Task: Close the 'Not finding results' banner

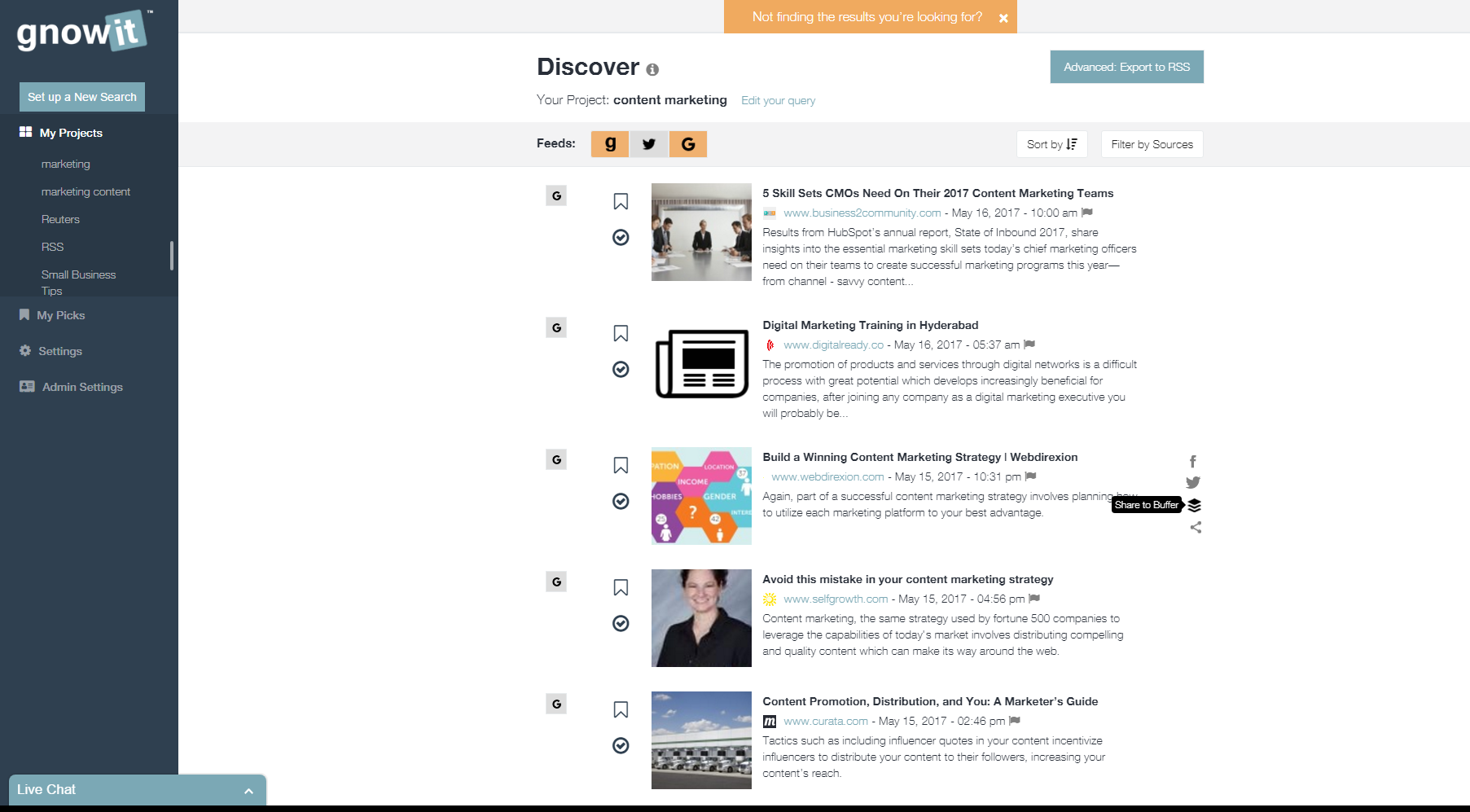Action: tap(1003, 18)
